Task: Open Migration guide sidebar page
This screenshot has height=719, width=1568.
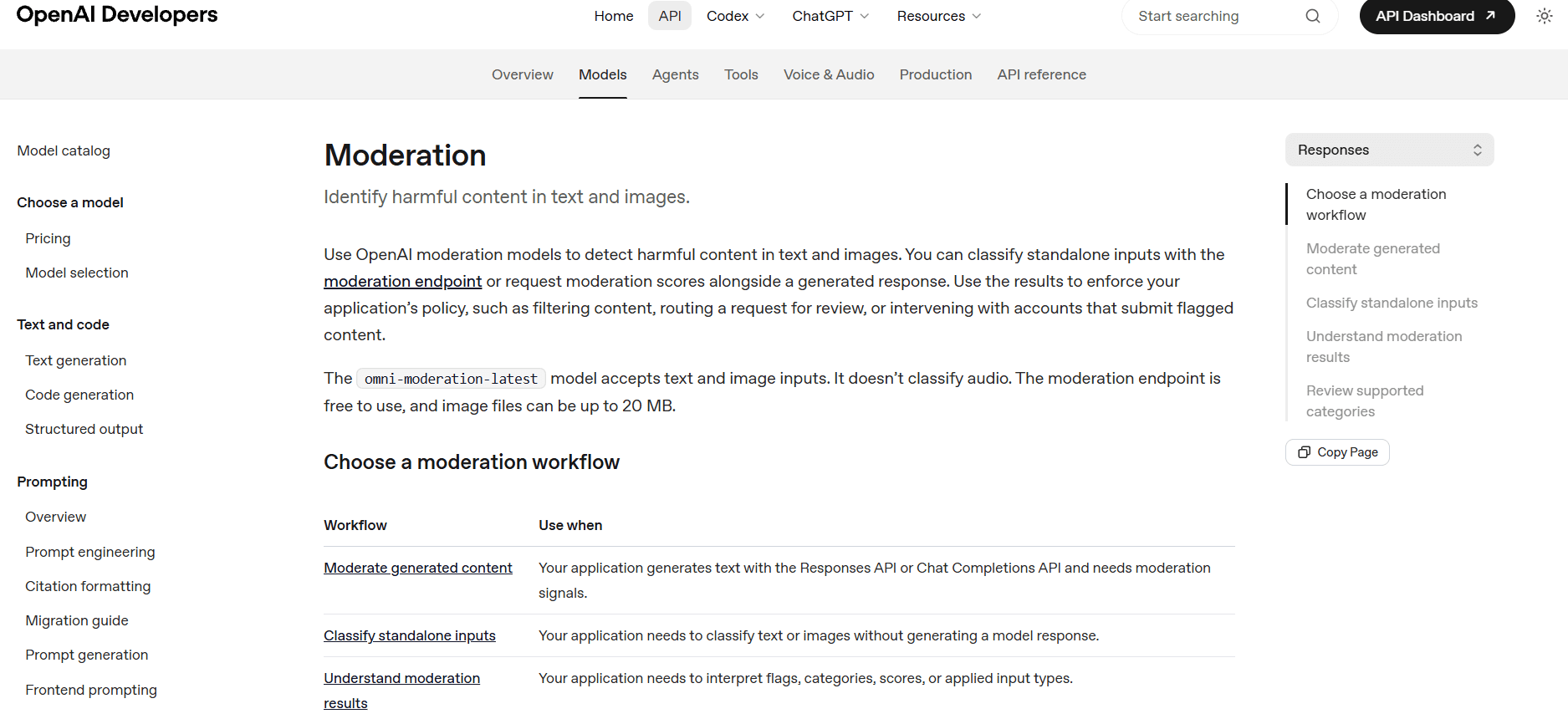Action: [77, 620]
